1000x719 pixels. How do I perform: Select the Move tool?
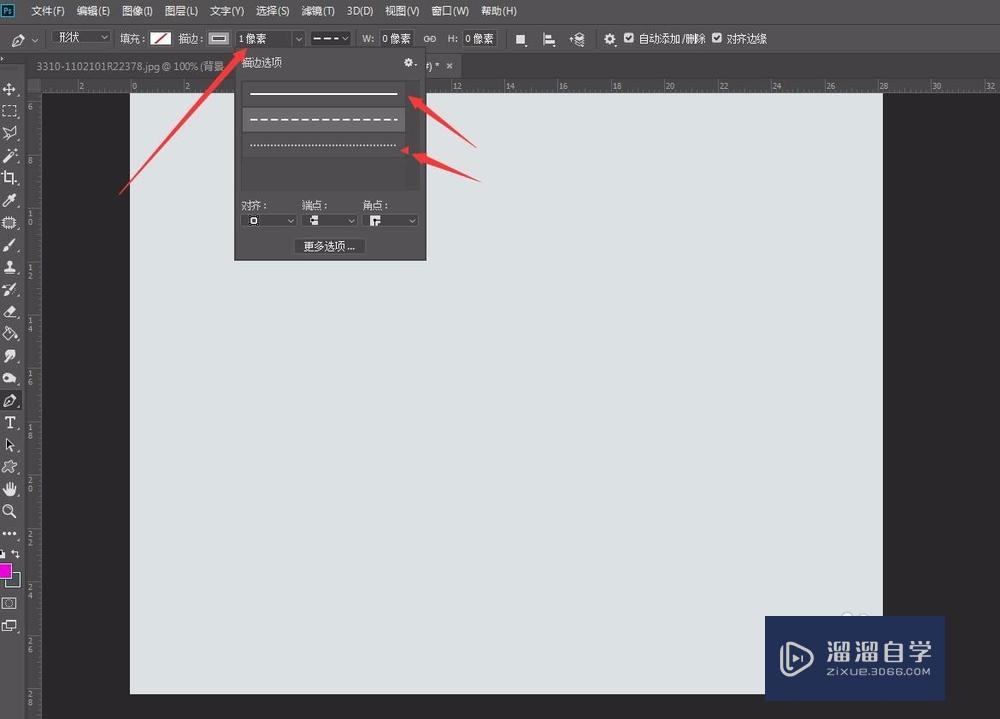coord(10,89)
